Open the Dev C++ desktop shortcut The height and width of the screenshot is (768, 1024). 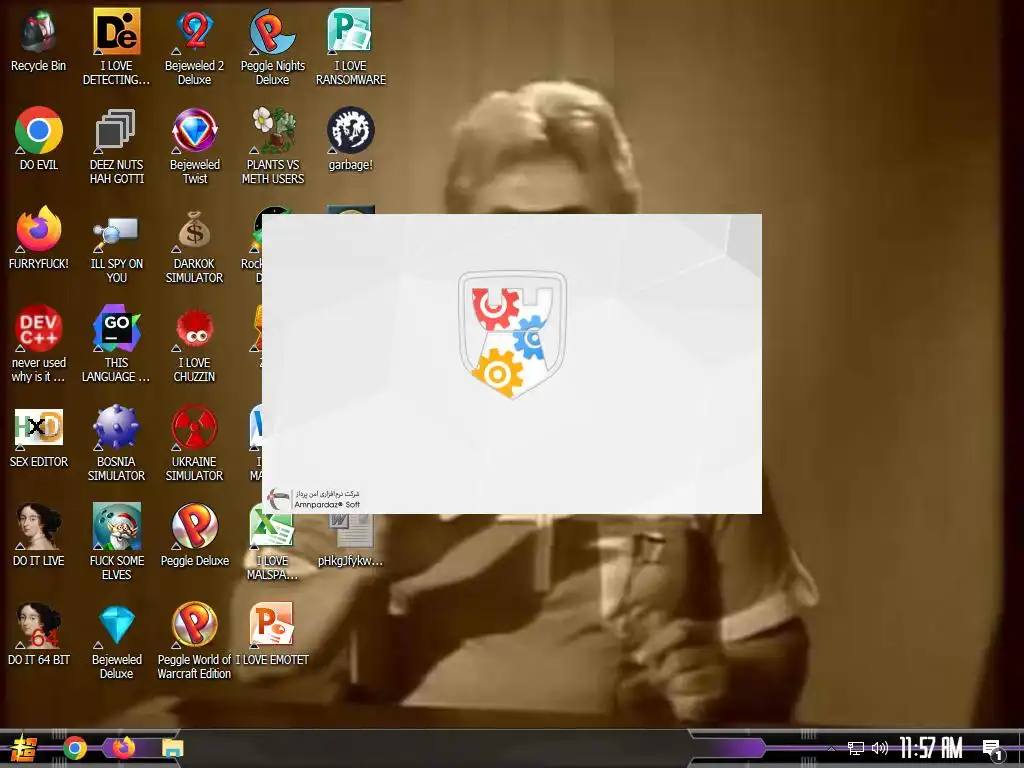[x=39, y=328]
